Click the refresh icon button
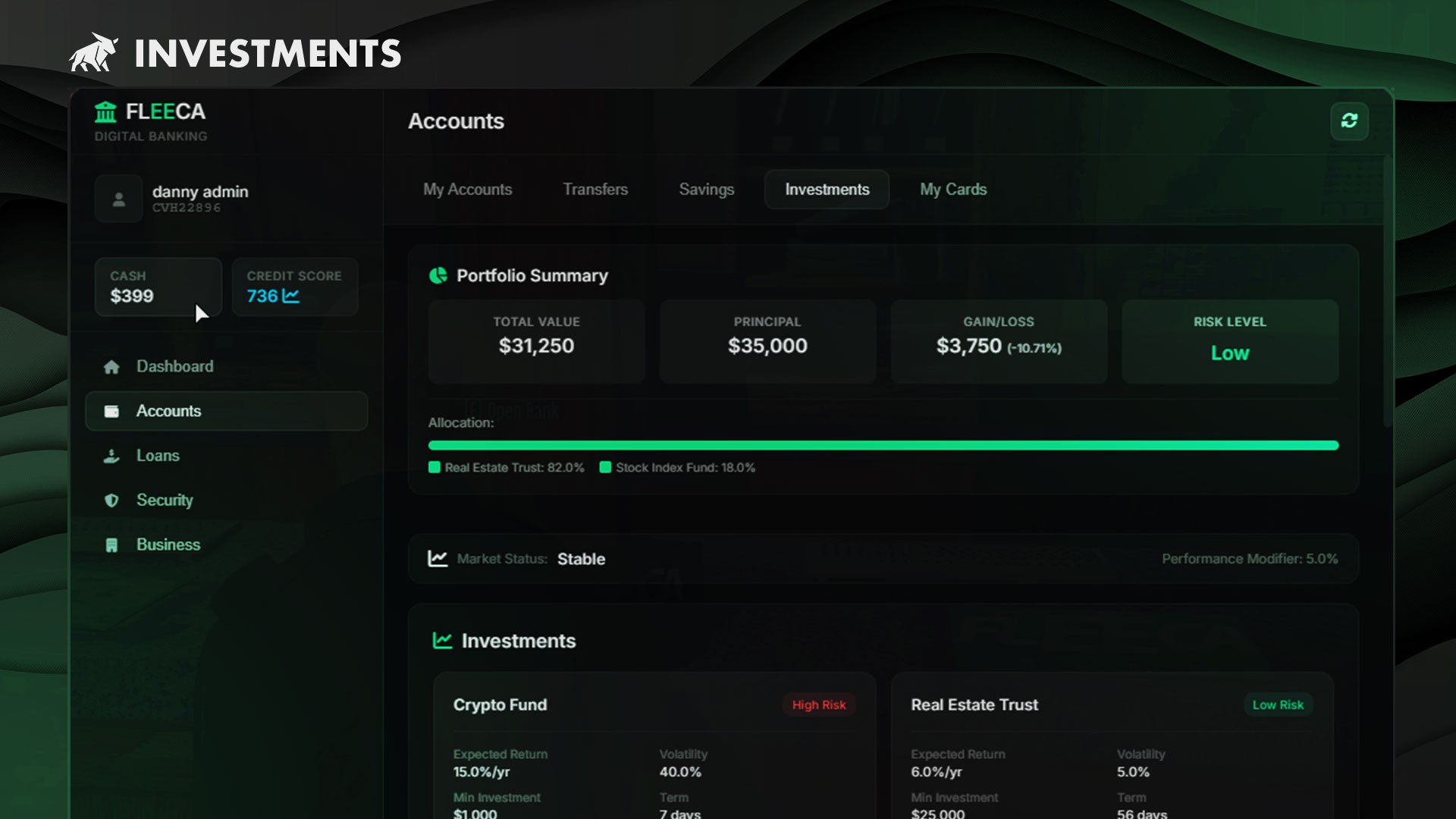Viewport: 1456px width, 819px height. [x=1349, y=121]
